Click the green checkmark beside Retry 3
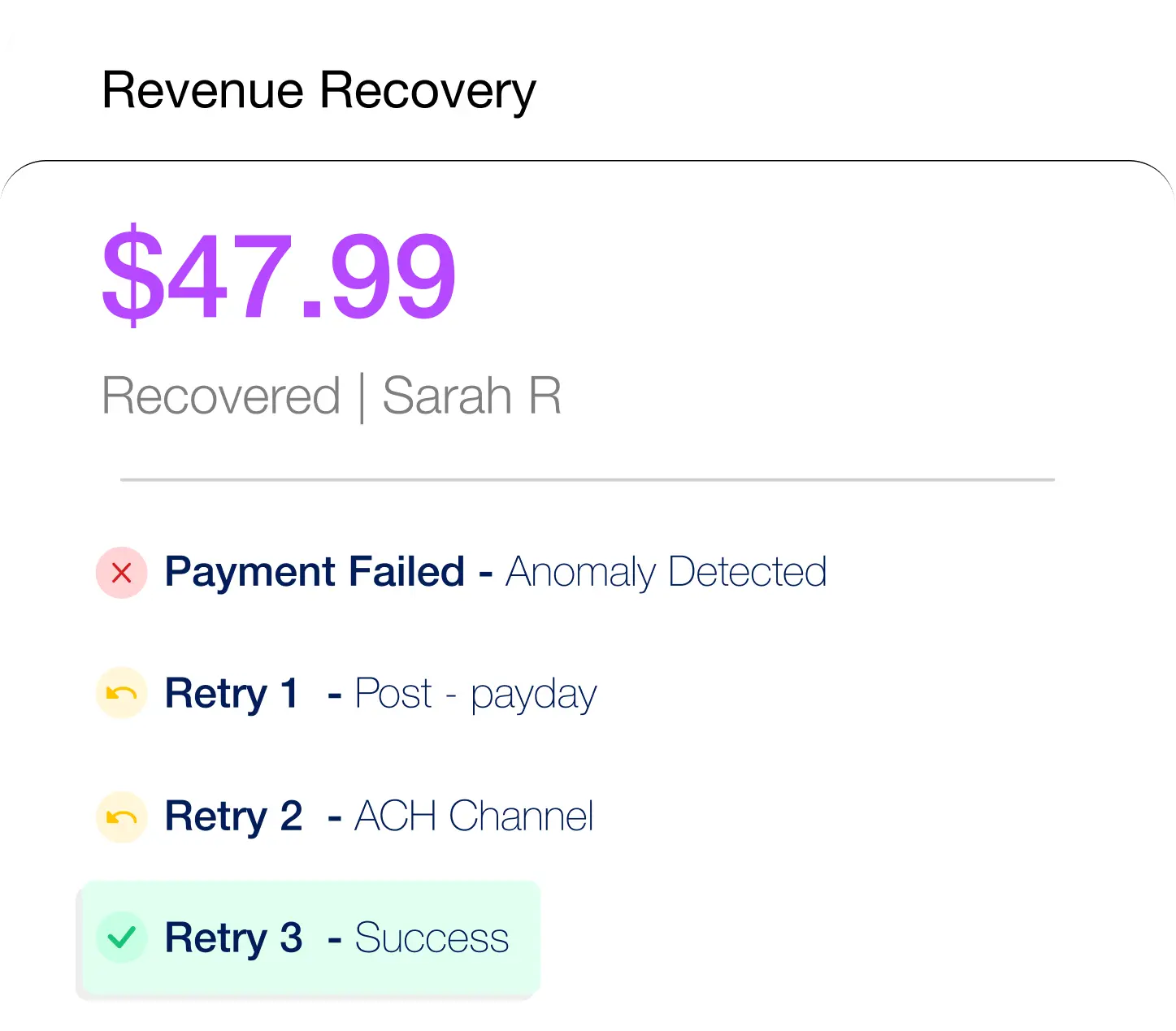Image resolution: width=1176 pixels, height=1031 pixels. point(122,938)
